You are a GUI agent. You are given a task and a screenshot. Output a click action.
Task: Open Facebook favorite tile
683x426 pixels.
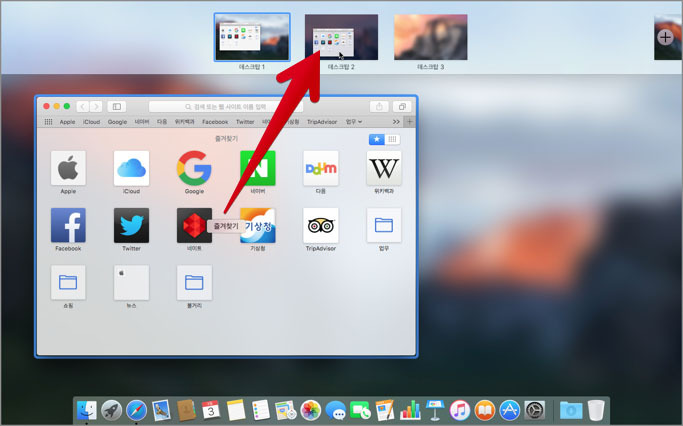[68, 225]
